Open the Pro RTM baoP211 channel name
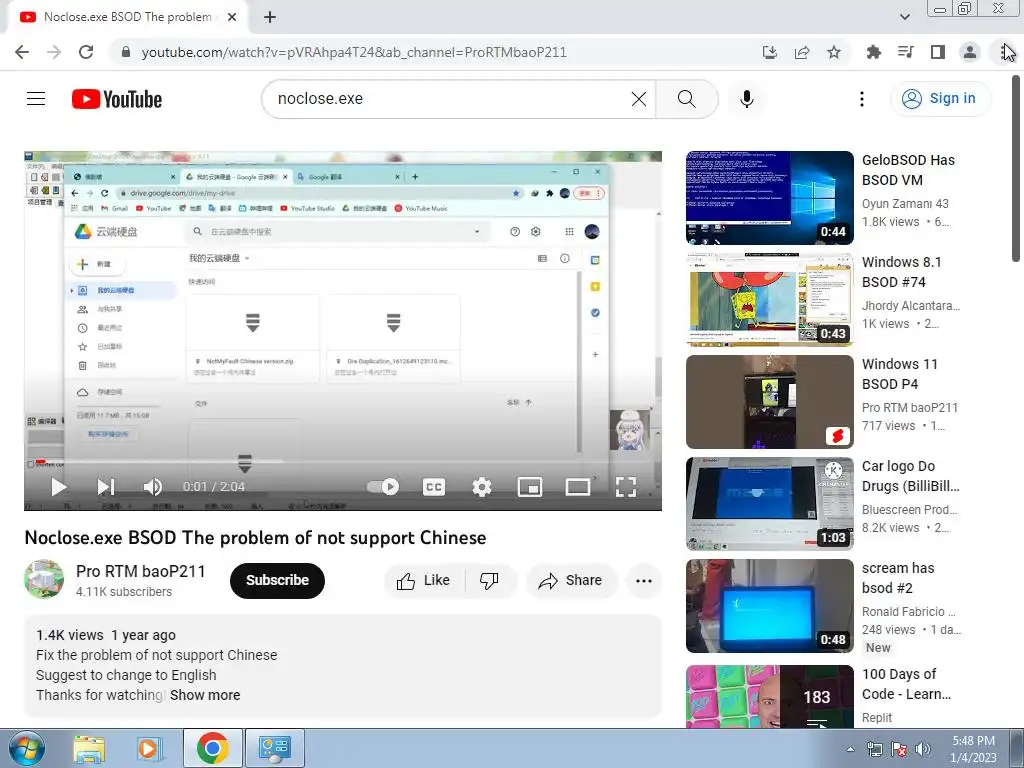This screenshot has height=768, width=1024. (x=140, y=571)
